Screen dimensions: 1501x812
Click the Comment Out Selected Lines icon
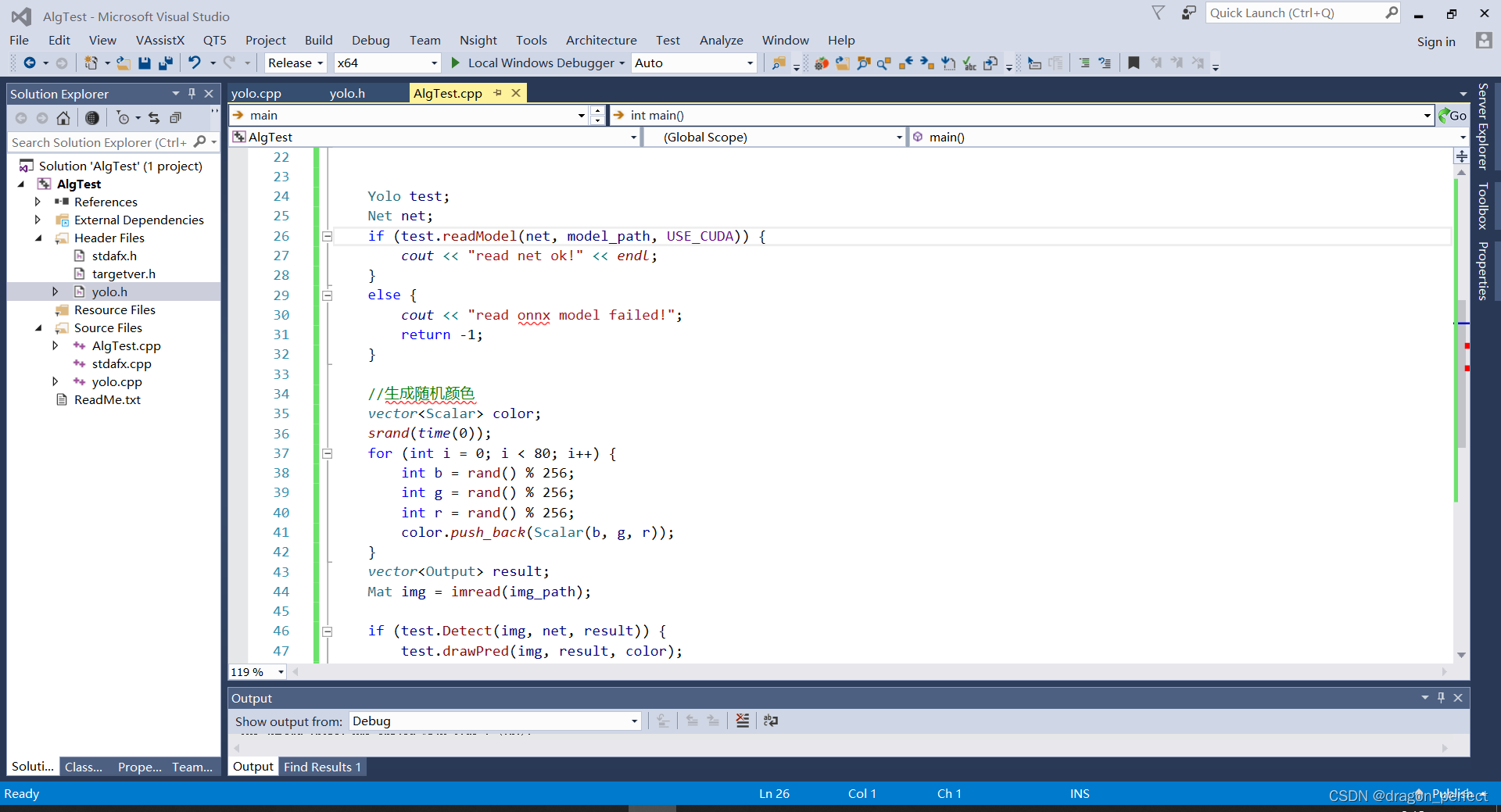[x=1084, y=63]
